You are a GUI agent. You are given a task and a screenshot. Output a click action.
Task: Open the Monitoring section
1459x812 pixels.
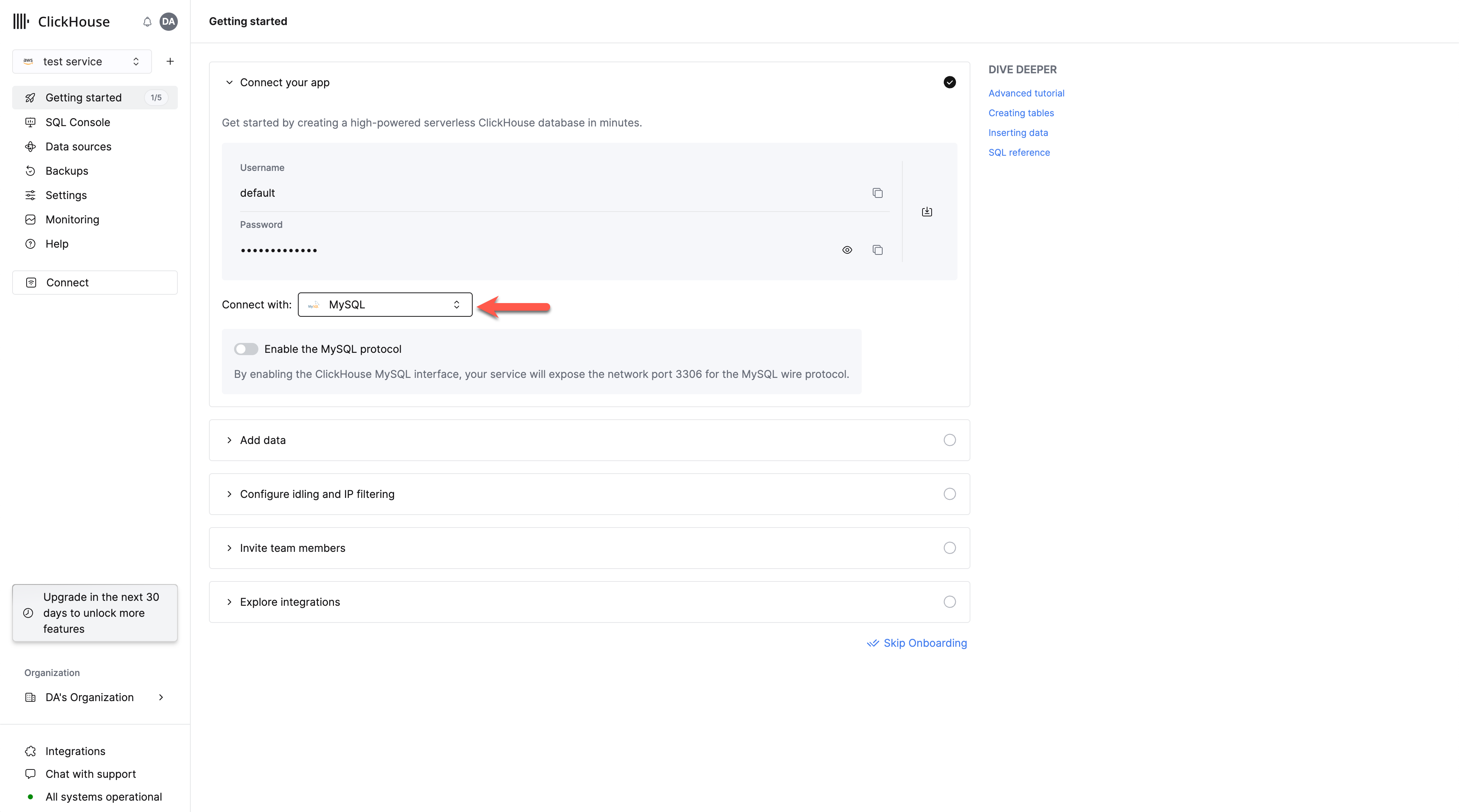click(x=72, y=219)
